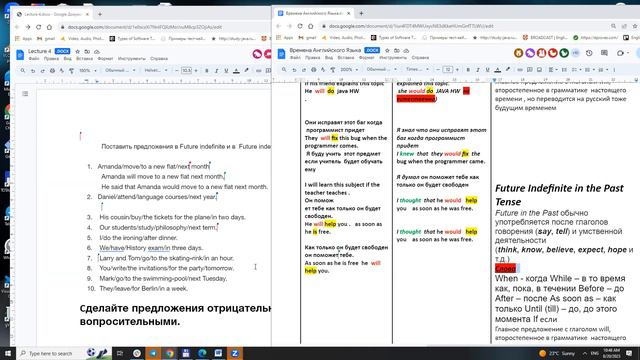This screenshot has height=360, width=640.
Task: Move the Lecture 4 document to a folder
Action: (x=87, y=51)
